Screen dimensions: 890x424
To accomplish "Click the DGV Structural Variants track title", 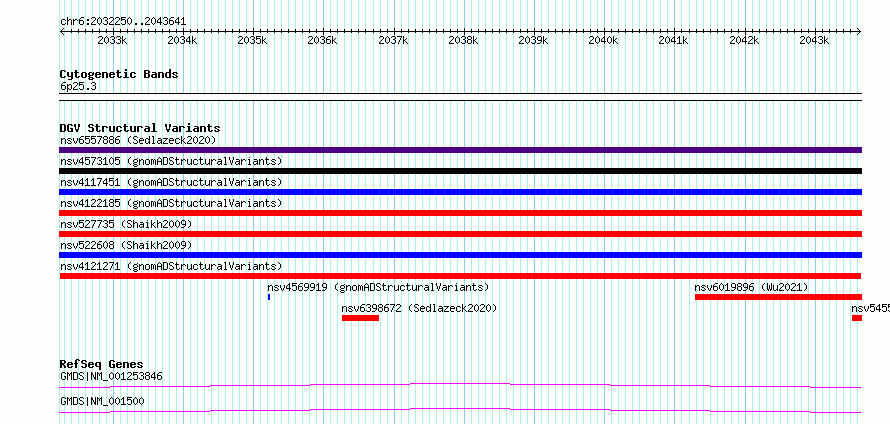I will click(x=140, y=128).
